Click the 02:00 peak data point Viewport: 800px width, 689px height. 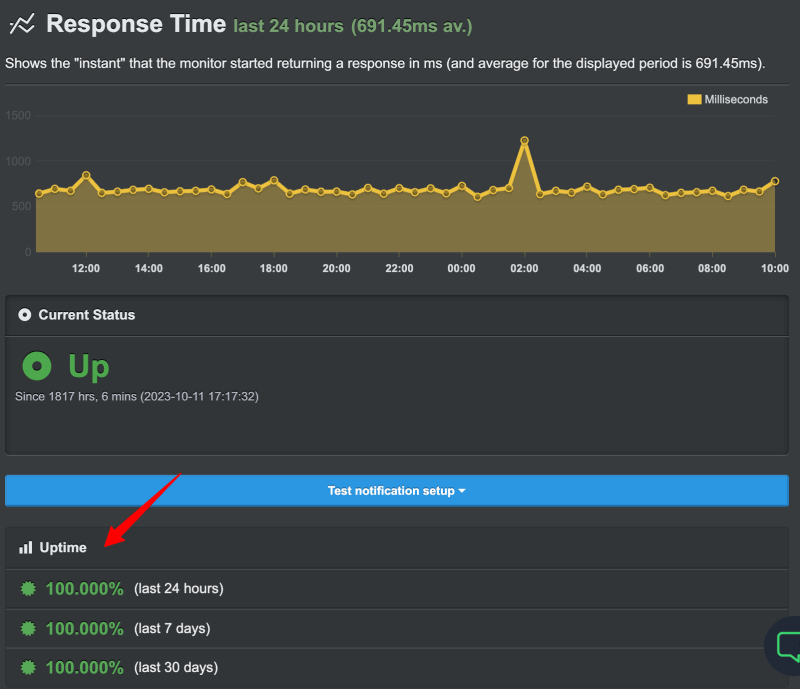pos(524,140)
